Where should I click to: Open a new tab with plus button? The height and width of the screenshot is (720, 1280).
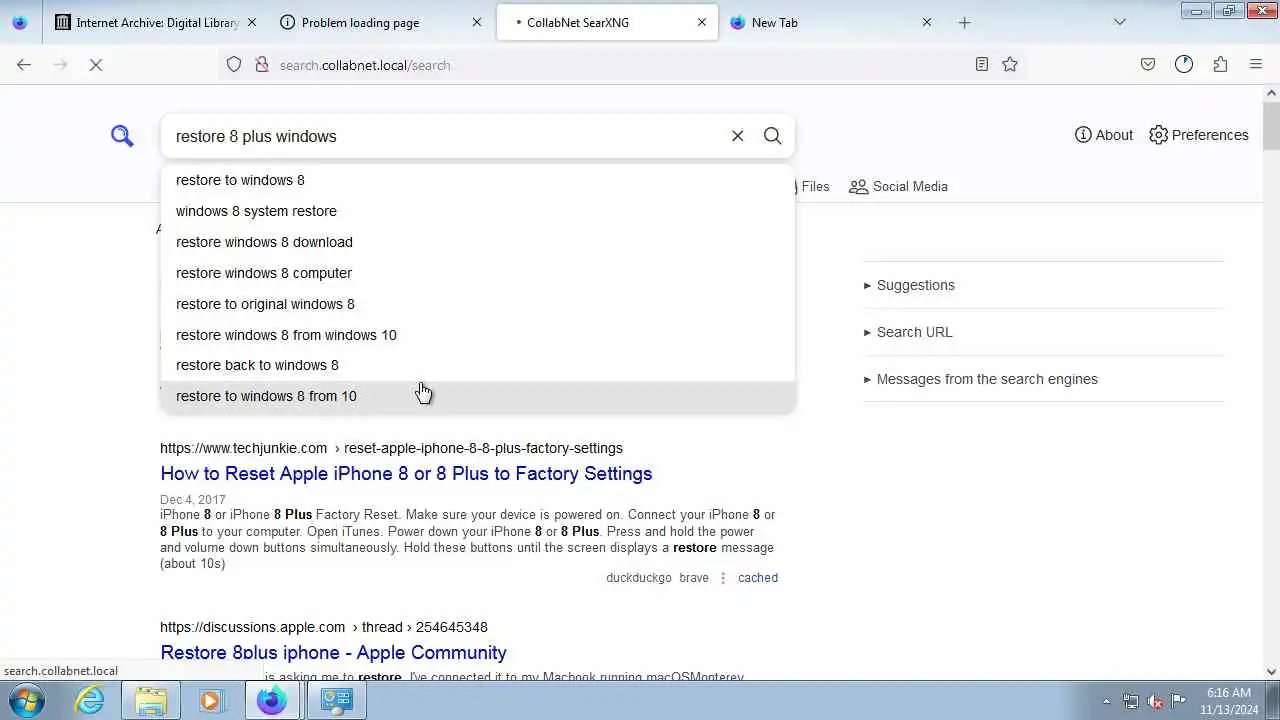pos(964,22)
